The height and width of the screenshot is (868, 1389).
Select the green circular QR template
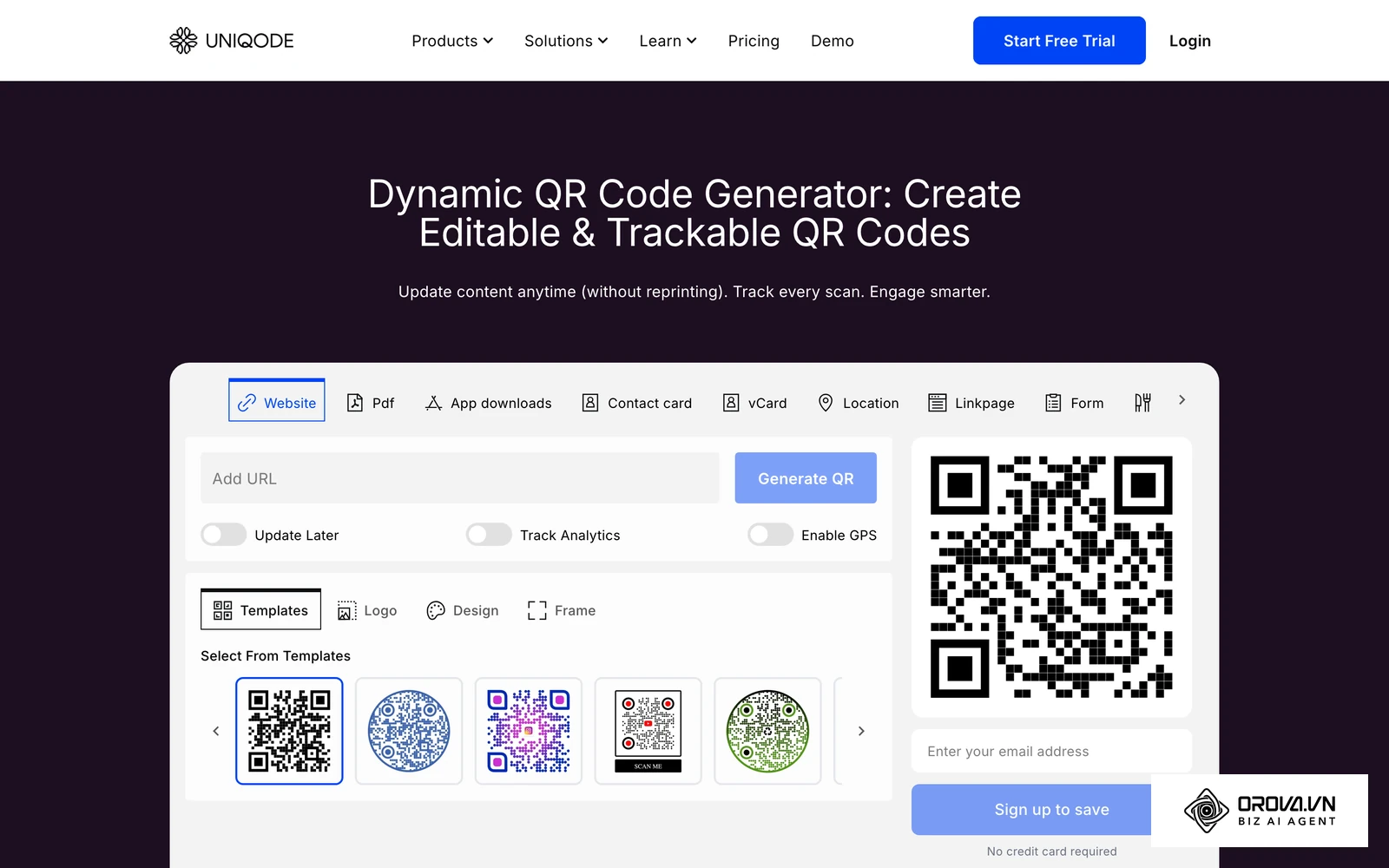[767, 731]
